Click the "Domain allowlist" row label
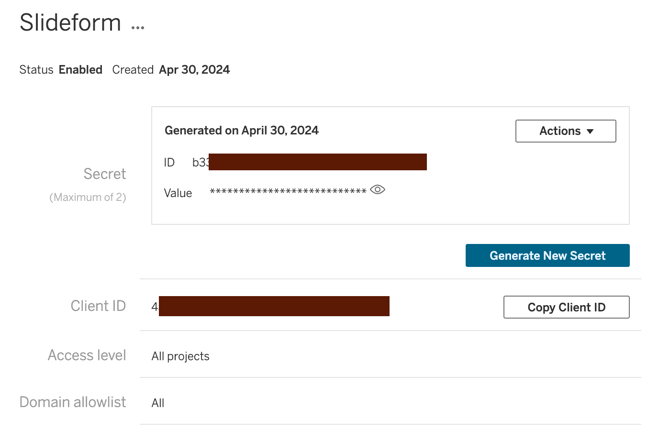This screenshot has height=442, width=670. point(73,402)
